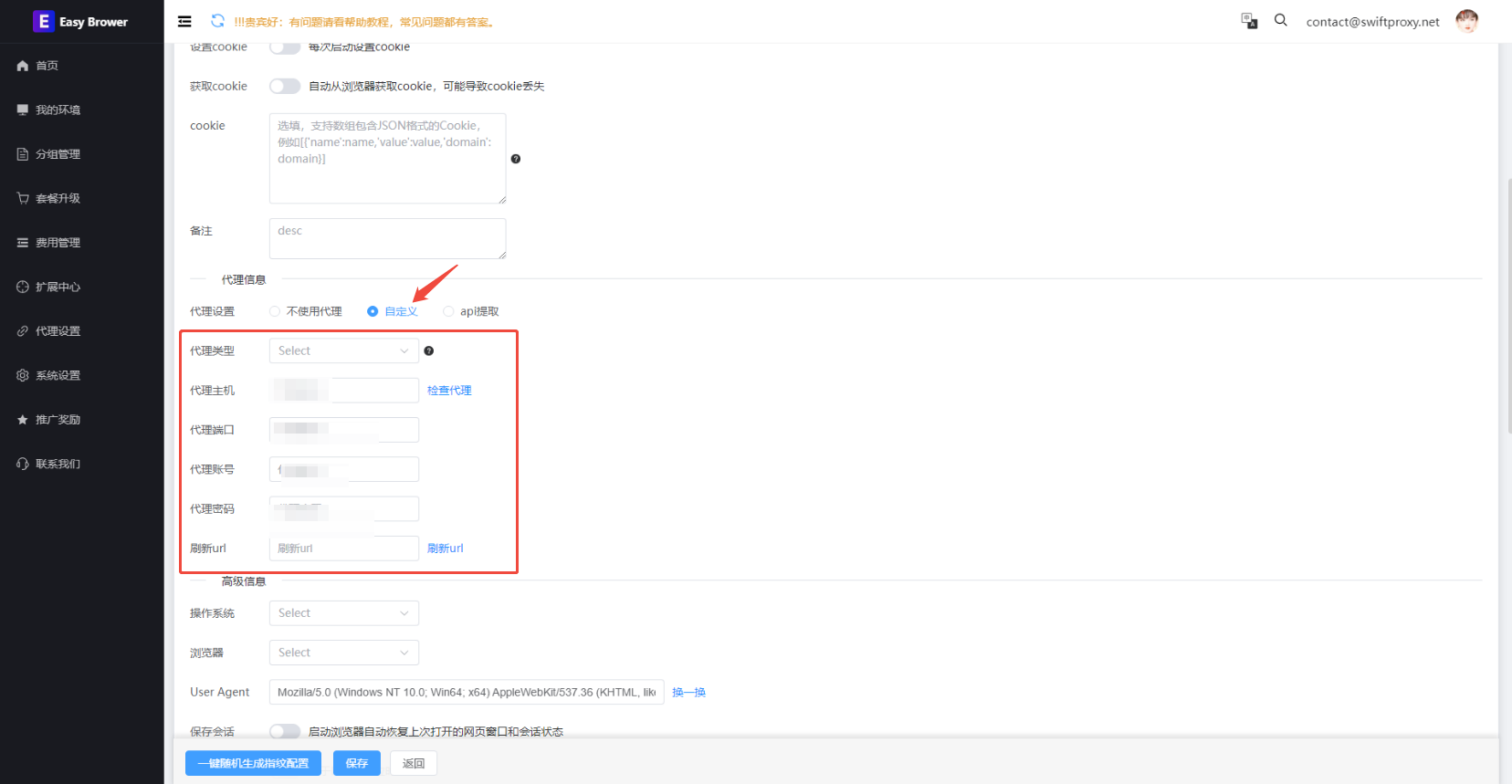Enable the 保存会话 toggle switch
The height and width of the screenshot is (784, 1512).
pyautogui.click(x=285, y=731)
